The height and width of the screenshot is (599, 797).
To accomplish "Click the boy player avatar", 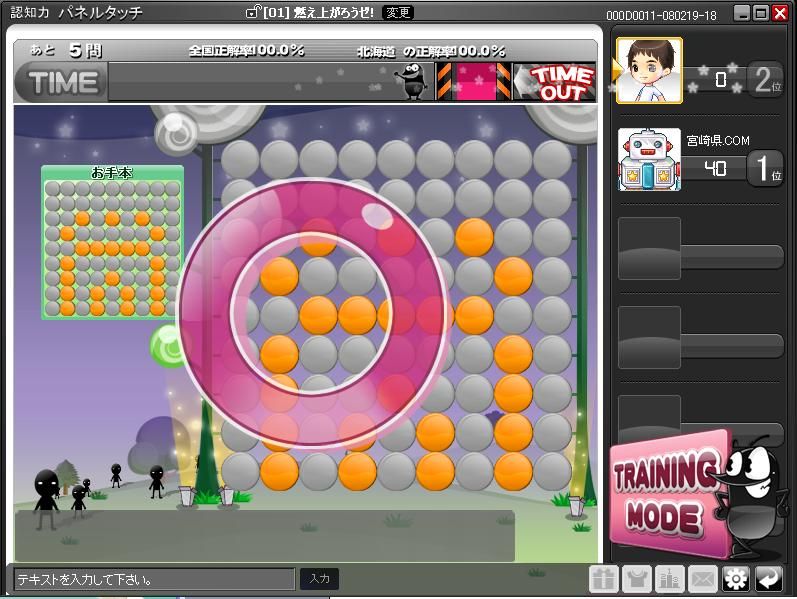I will point(649,70).
